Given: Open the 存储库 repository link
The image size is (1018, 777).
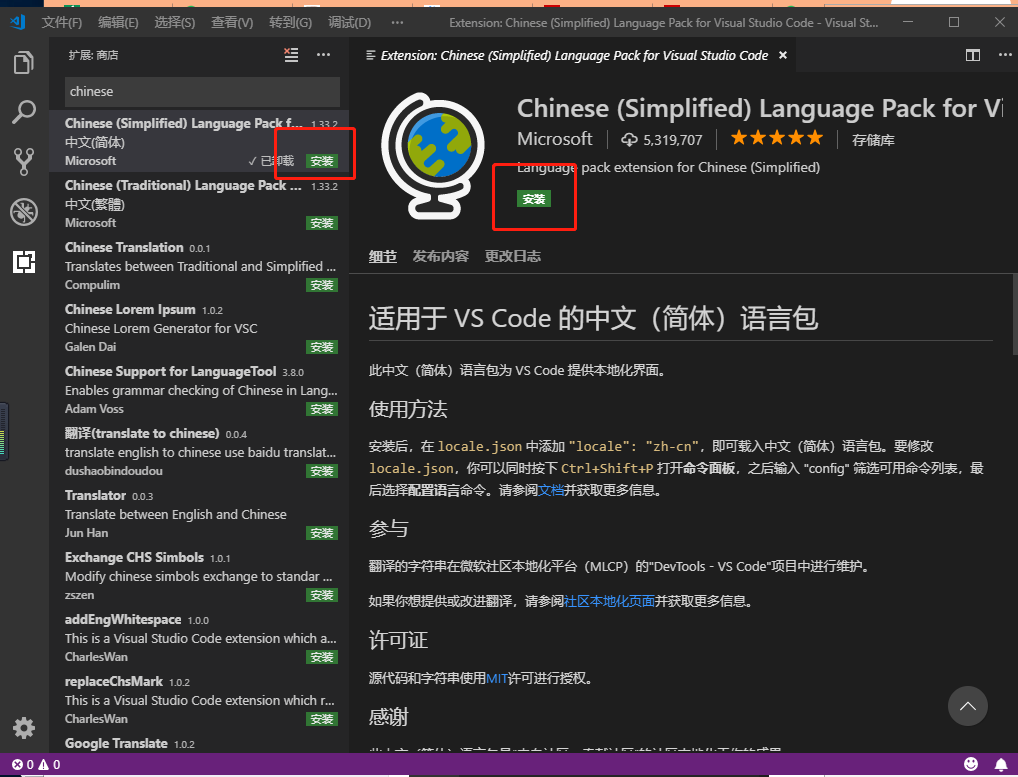Looking at the screenshot, I should coord(873,140).
